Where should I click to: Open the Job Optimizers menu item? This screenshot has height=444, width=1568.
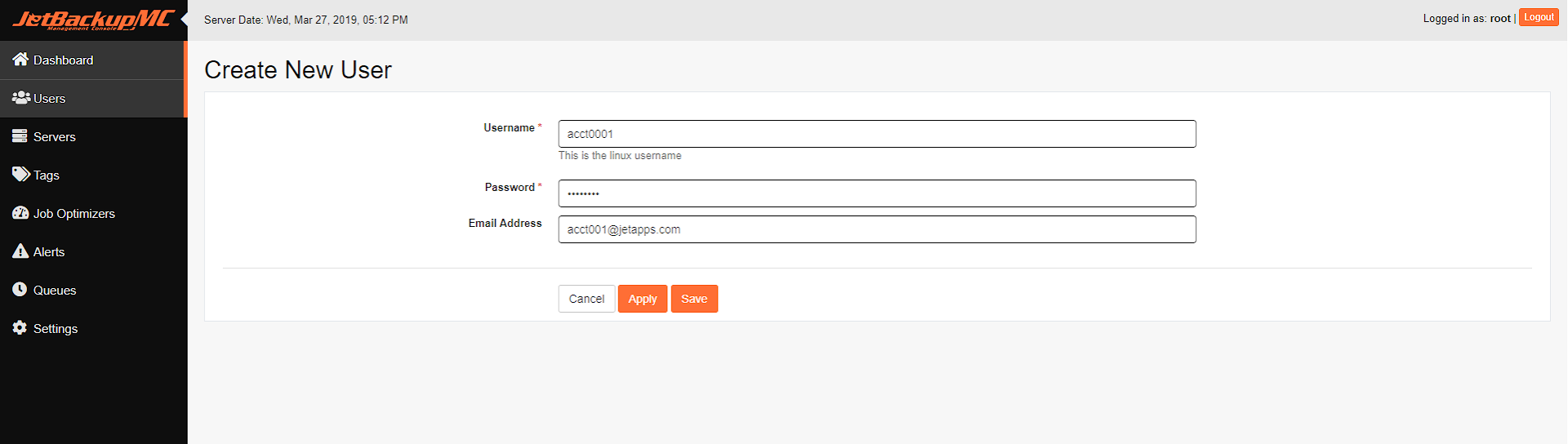[x=94, y=213]
